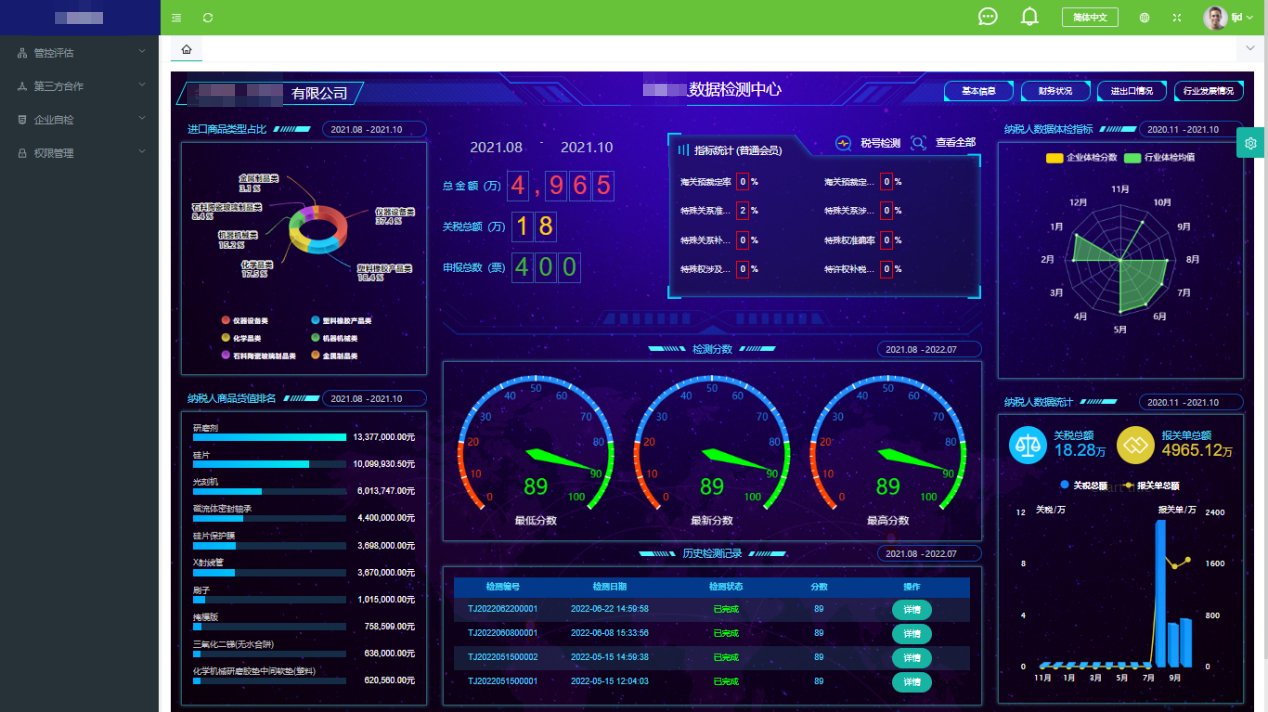This screenshot has width=1268, height=712.
Task: Switch to the 进出口情况 tab
Action: [x=1132, y=91]
